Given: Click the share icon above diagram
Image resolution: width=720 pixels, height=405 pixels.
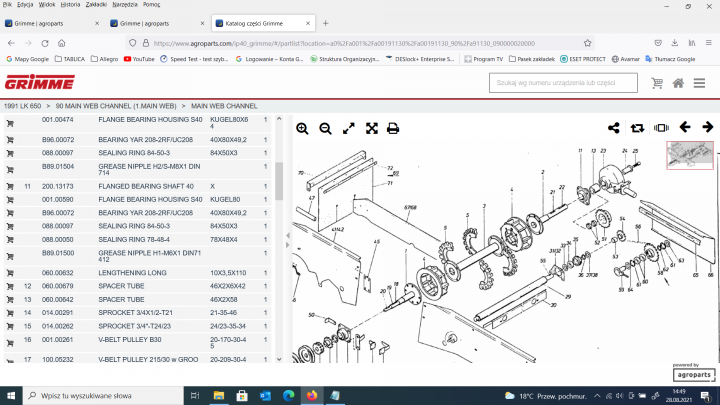Looking at the screenshot, I should point(614,128).
